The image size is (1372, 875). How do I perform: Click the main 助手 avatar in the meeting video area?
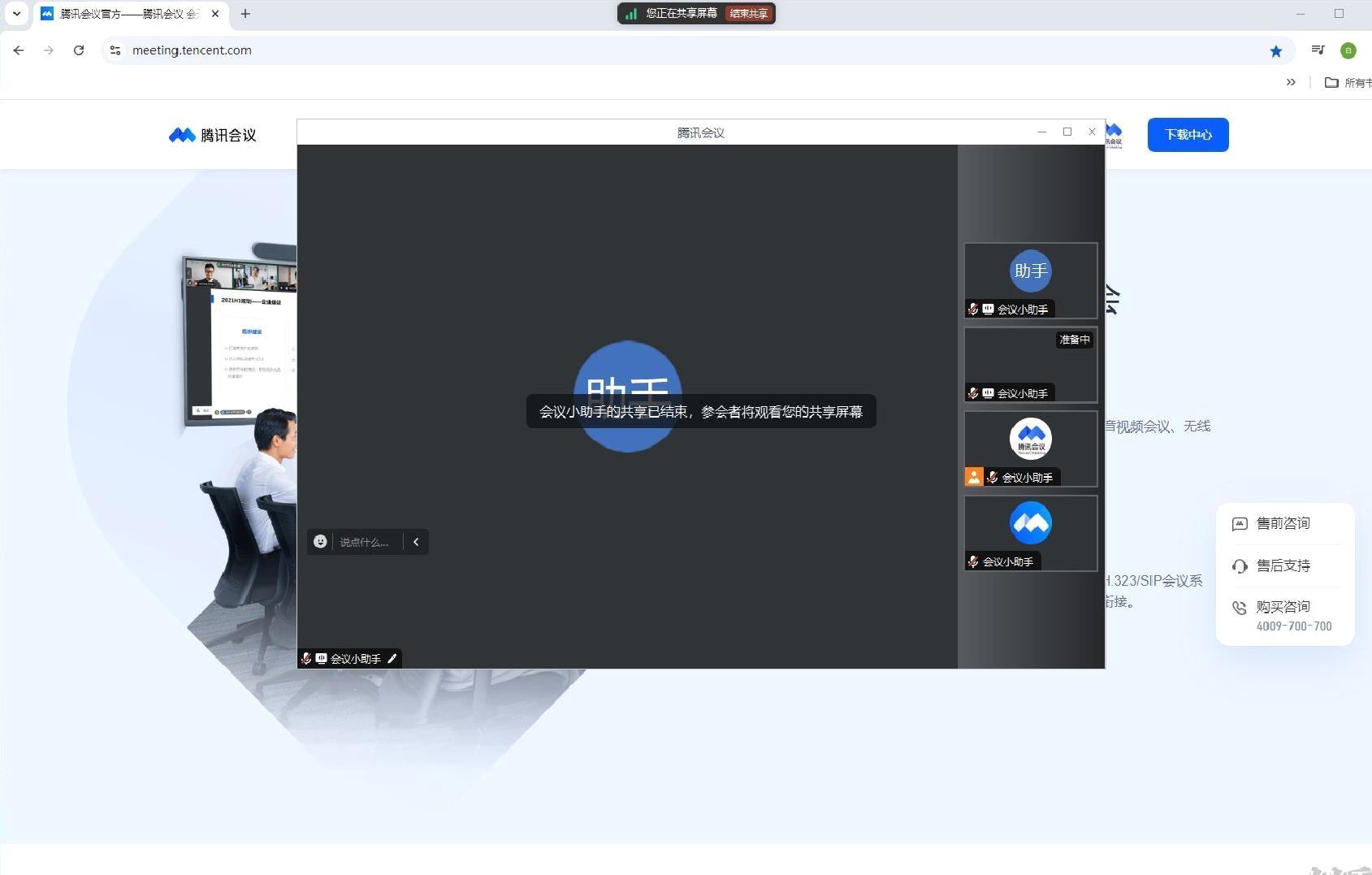628,396
